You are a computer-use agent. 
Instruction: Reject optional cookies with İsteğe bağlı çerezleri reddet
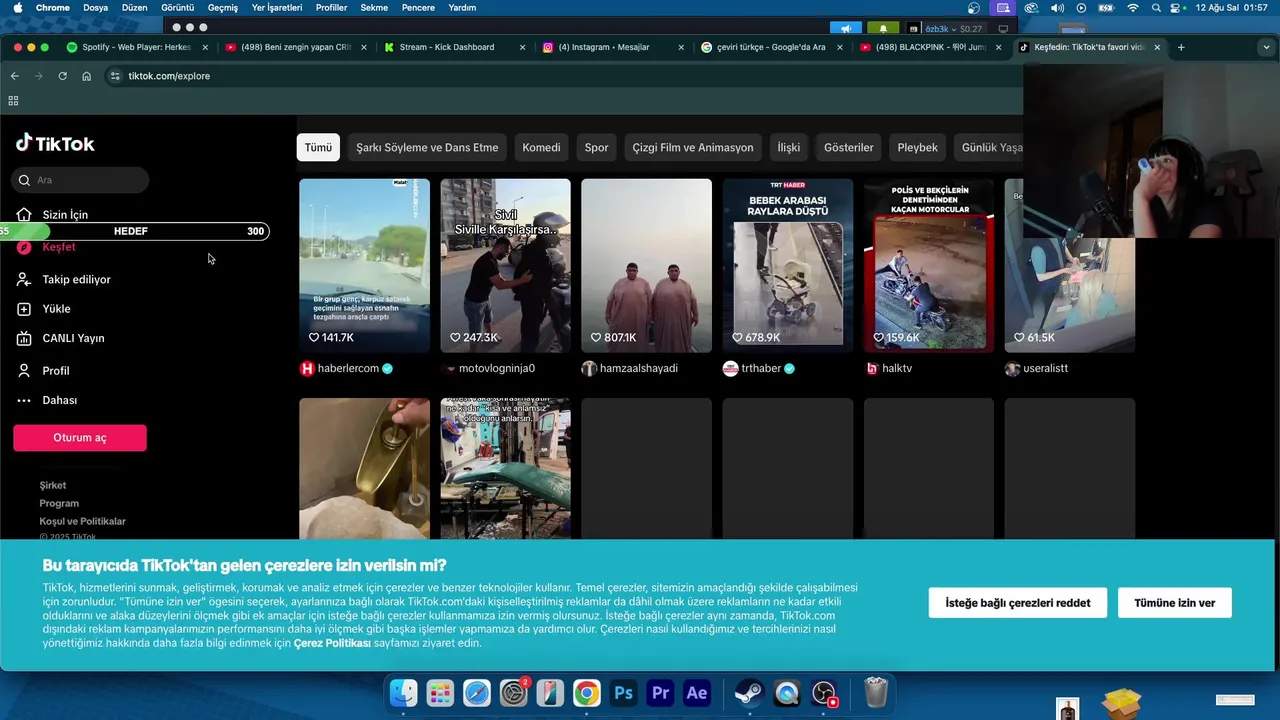click(1018, 603)
